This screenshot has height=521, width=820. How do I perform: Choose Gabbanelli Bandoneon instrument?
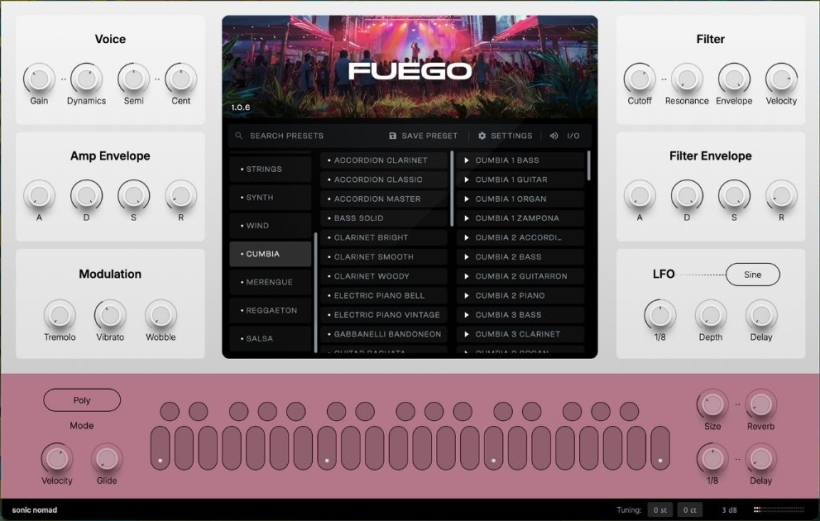384,334
